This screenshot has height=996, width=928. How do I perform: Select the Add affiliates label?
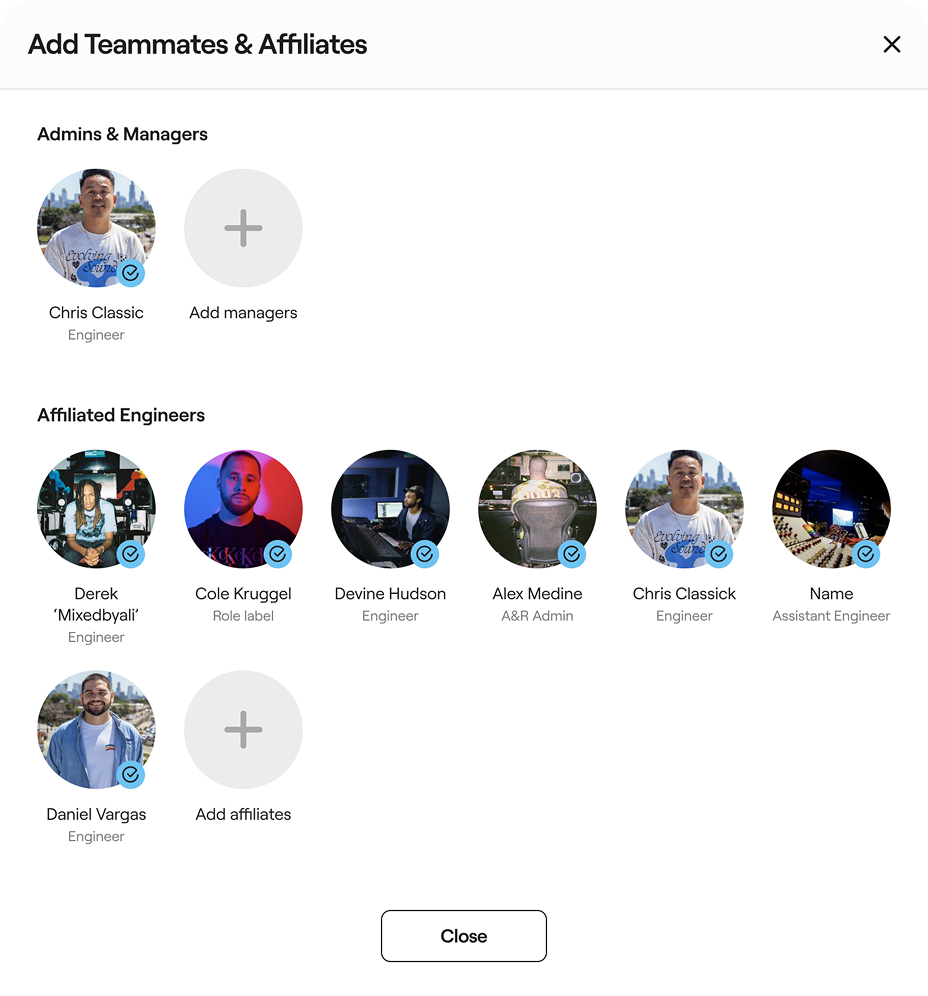click(x=243, y=814)
